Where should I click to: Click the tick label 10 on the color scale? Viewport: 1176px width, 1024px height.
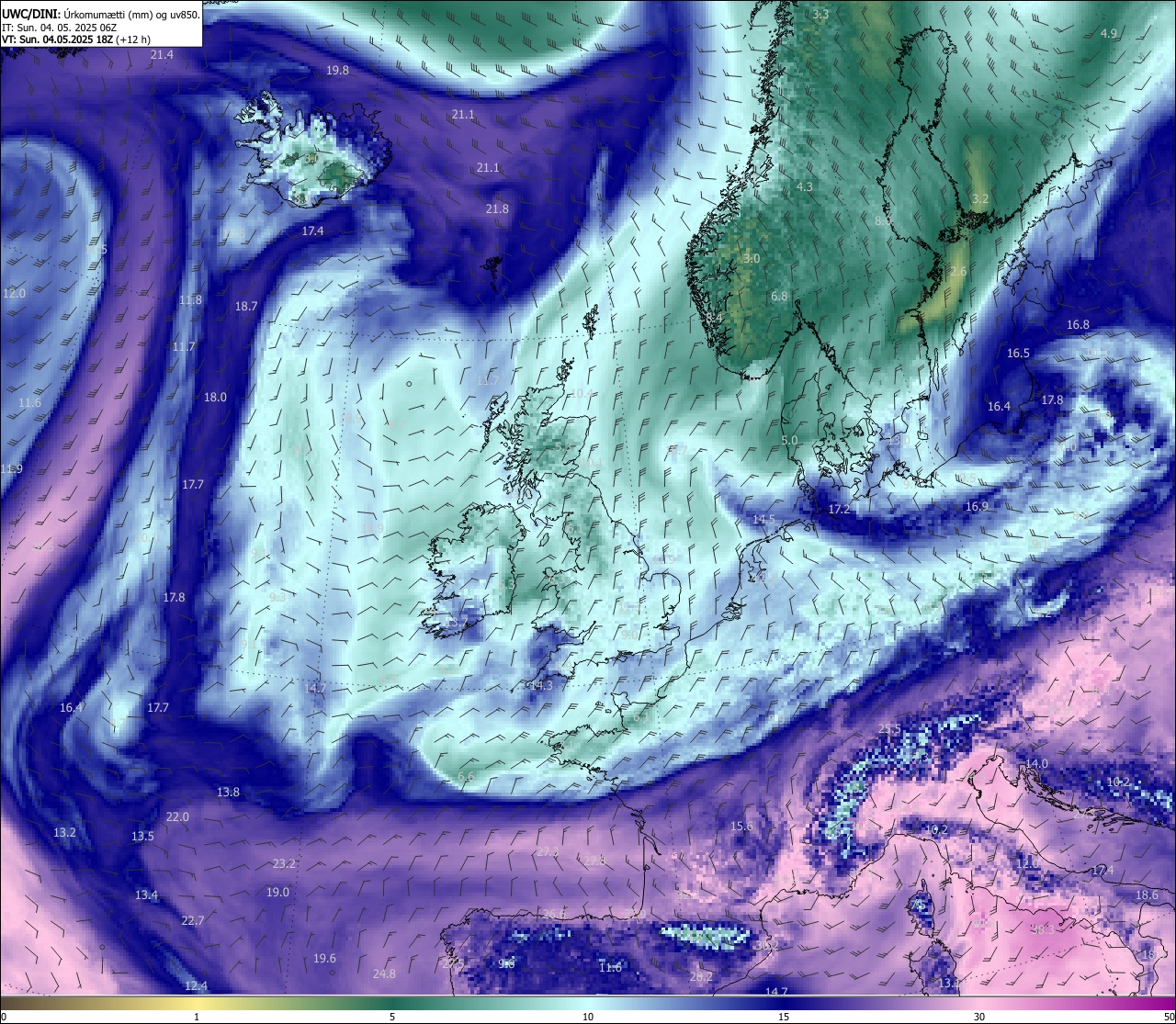tap(588, 1017)
